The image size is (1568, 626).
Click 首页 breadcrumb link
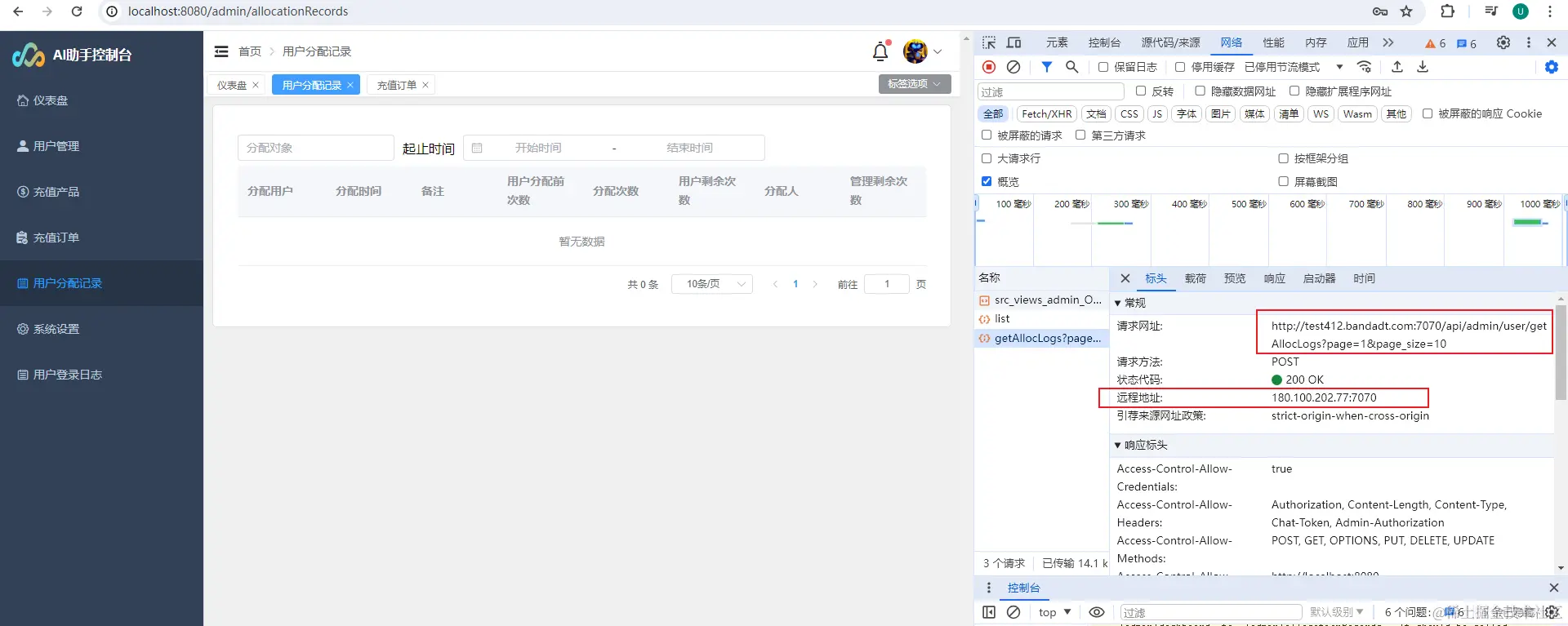(x=250, y=51)
